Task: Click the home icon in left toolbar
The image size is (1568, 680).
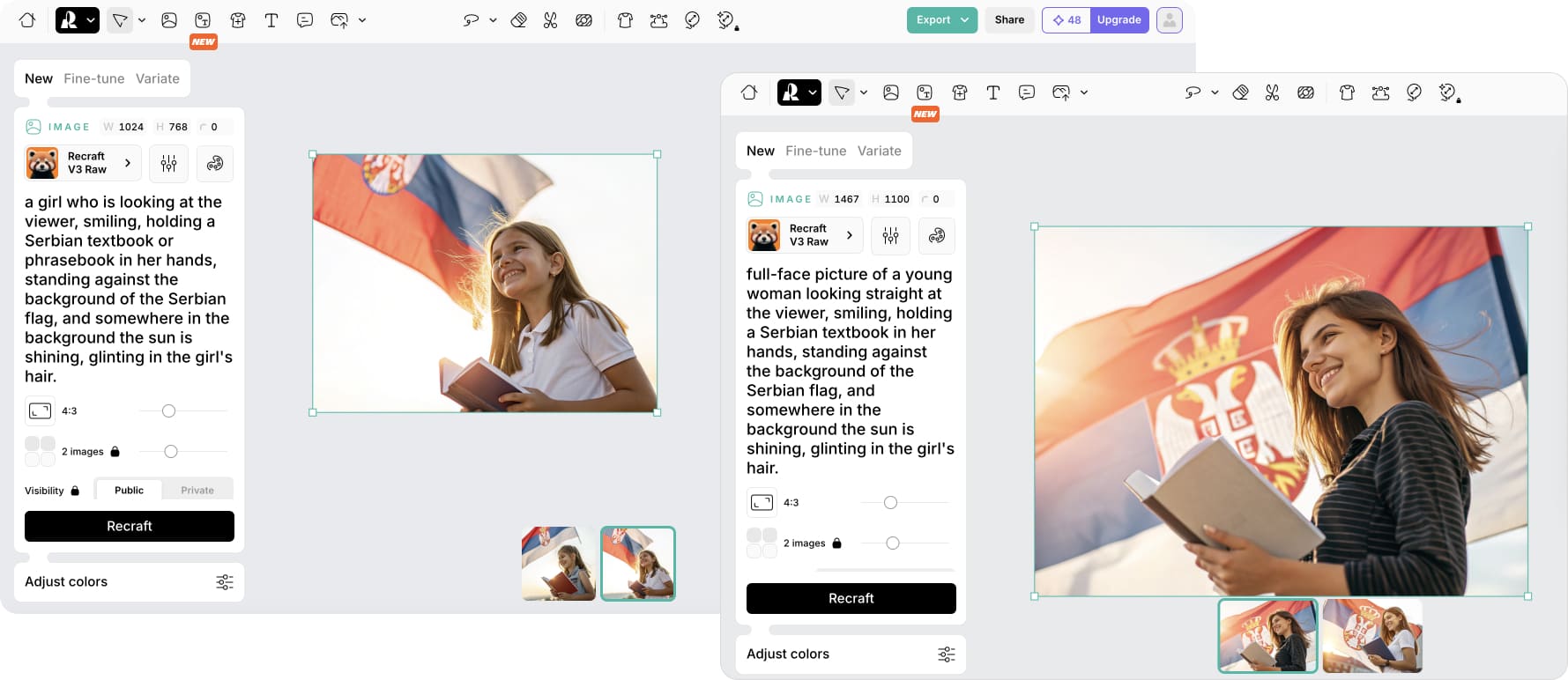Action: (x=27, y=20)
